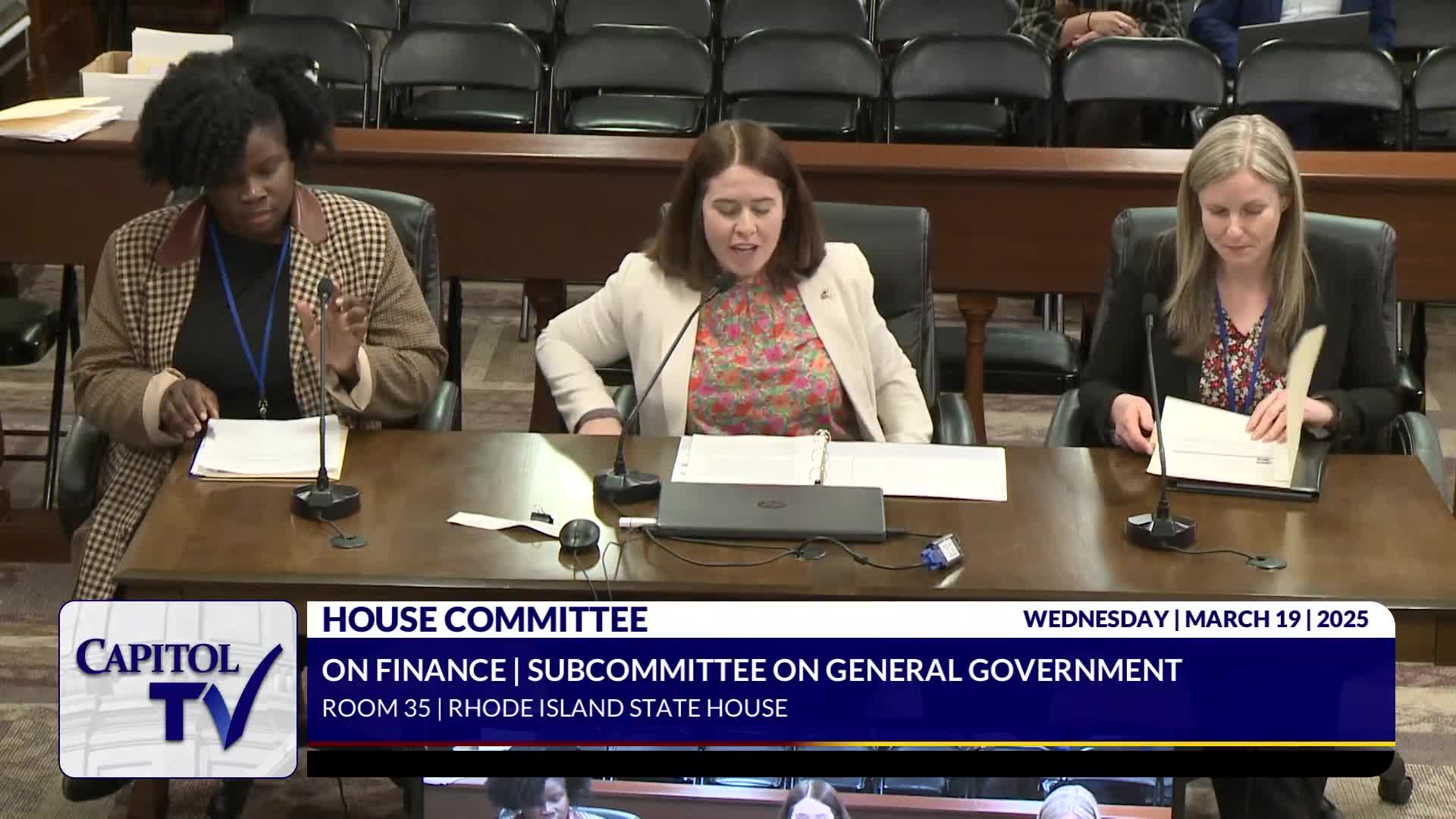Click the black bar below the banner

tap(849, 762)
